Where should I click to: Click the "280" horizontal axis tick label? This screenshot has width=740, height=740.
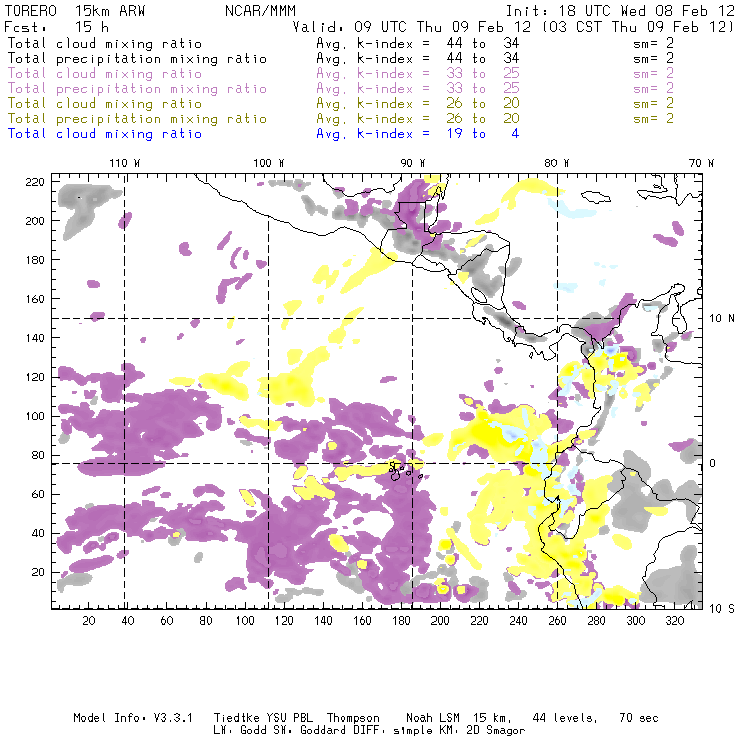pyautogui.click(x=596, y=621)
